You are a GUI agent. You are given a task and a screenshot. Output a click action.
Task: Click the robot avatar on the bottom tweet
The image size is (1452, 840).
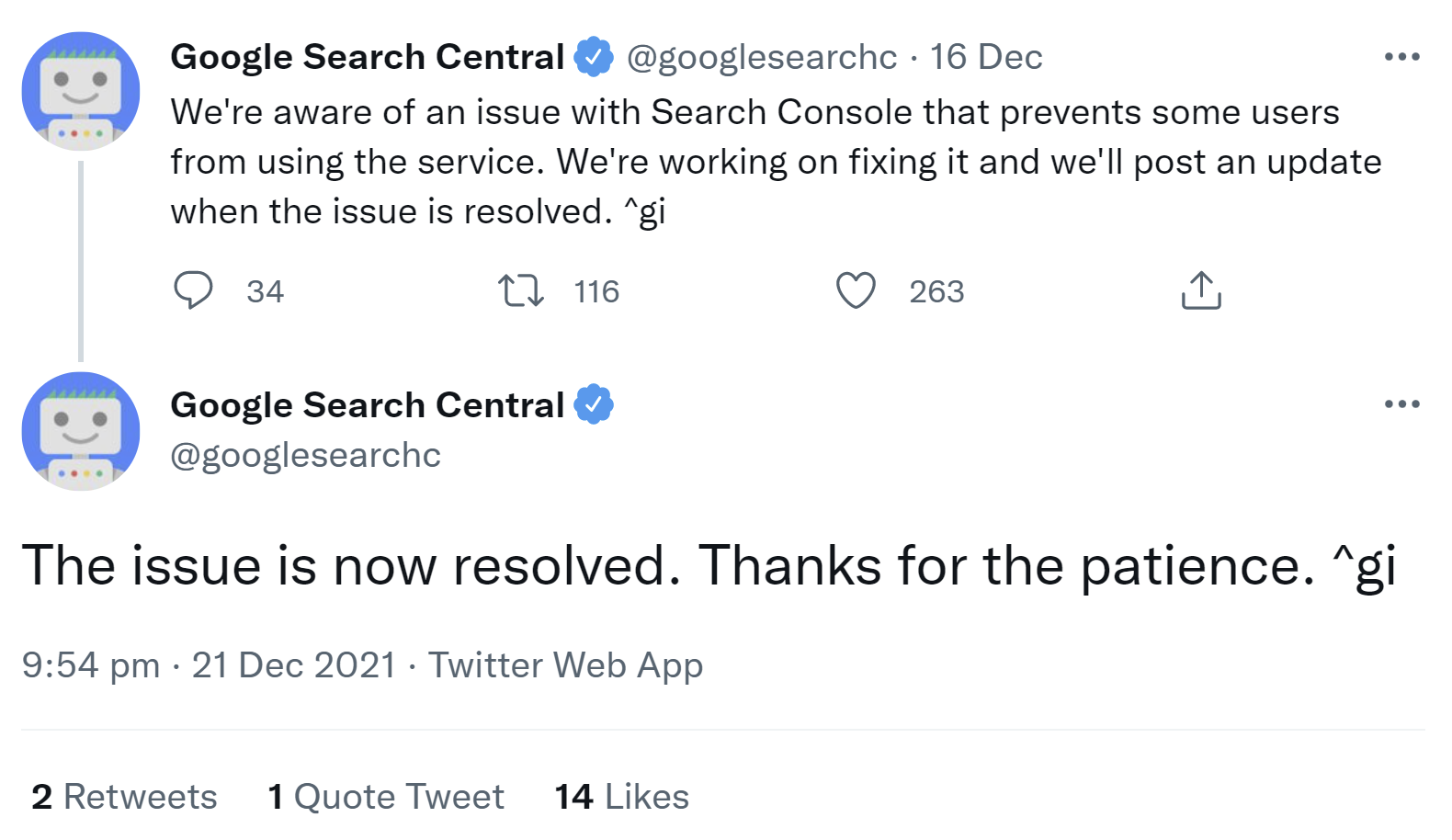81,430
